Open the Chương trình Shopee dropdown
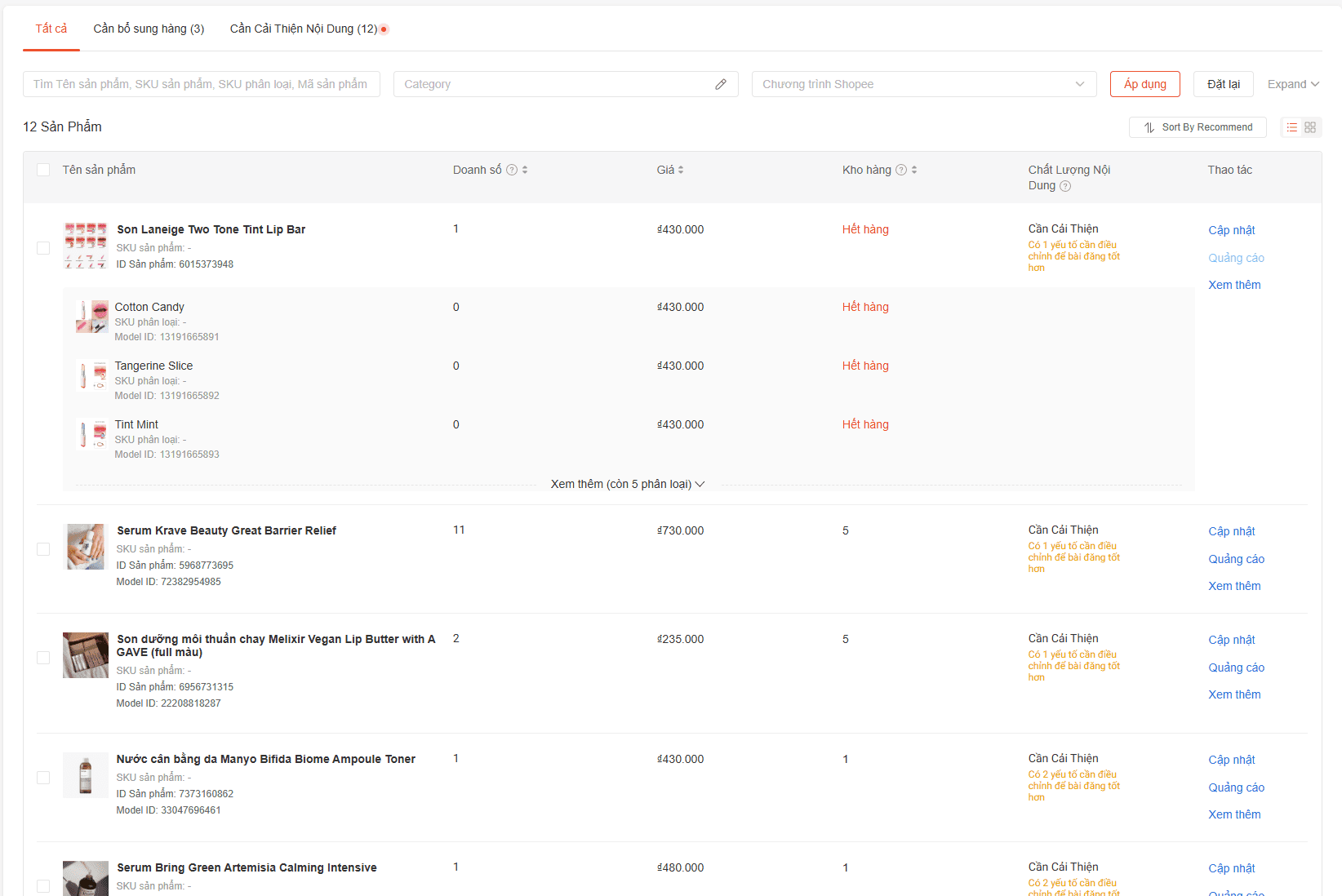 [924, 84]
